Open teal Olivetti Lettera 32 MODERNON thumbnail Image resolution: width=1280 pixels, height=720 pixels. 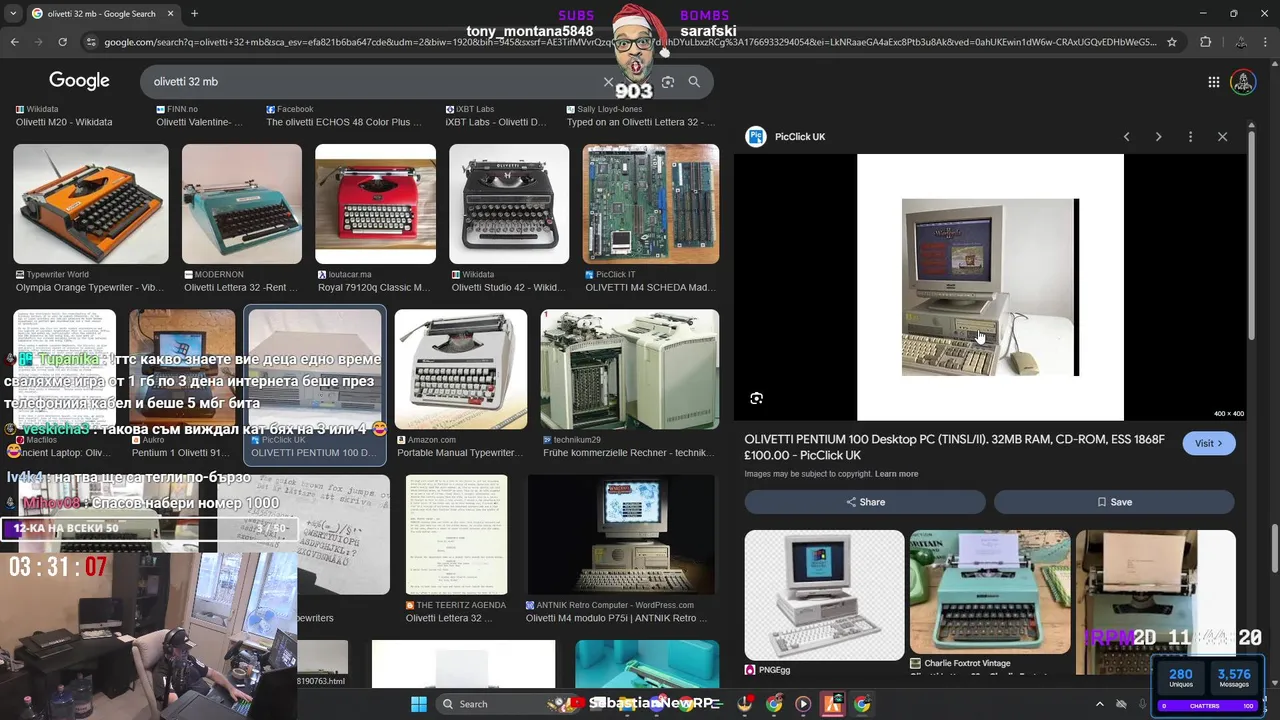[x=242, y=204]
